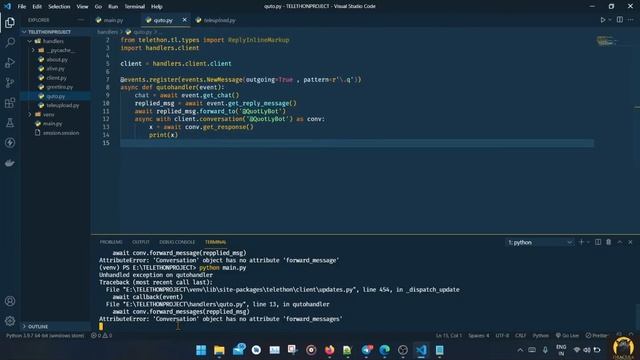Run Python file with play button
Viewport: 640px width, 360px height.
tap(602, 20)
